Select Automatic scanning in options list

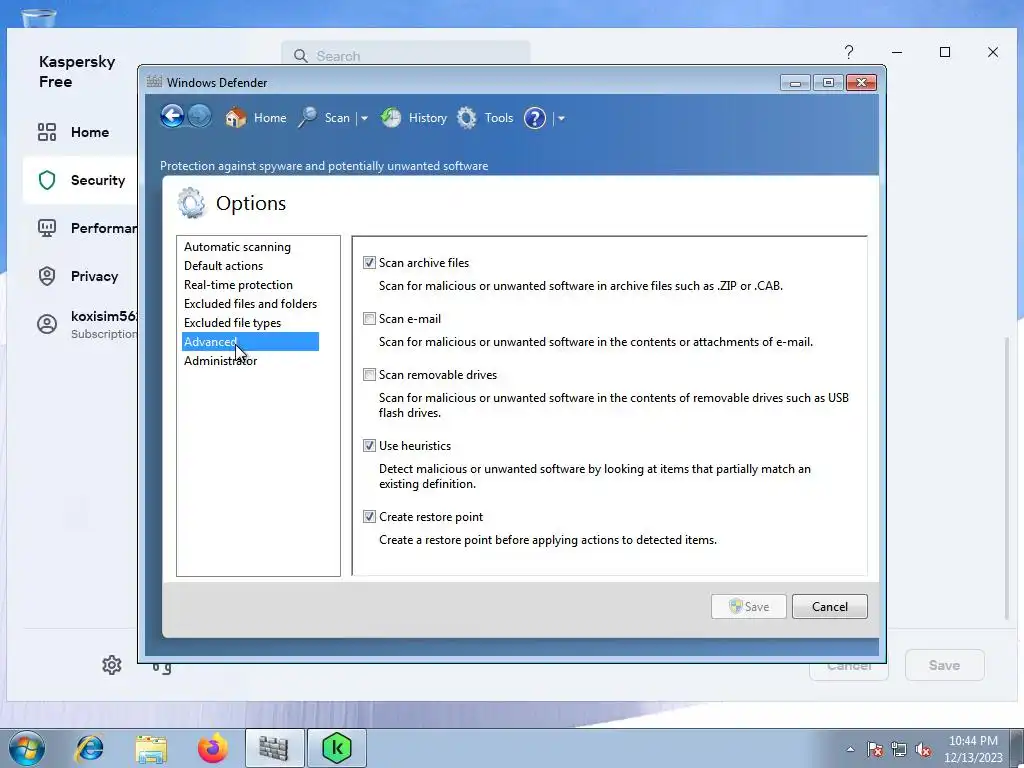coord(237,247)
